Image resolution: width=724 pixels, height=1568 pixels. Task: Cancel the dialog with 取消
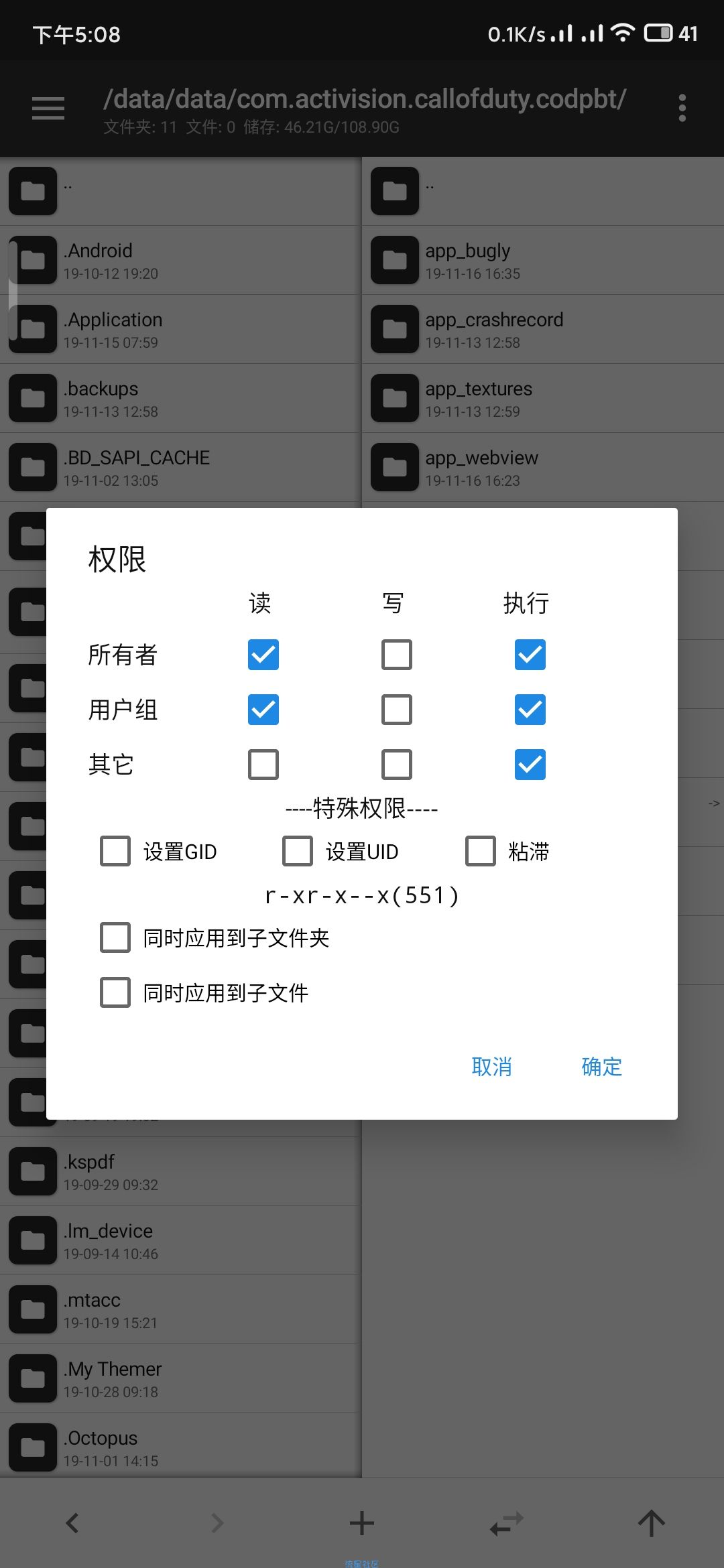pyautogui.click(x=492, y=1066)
